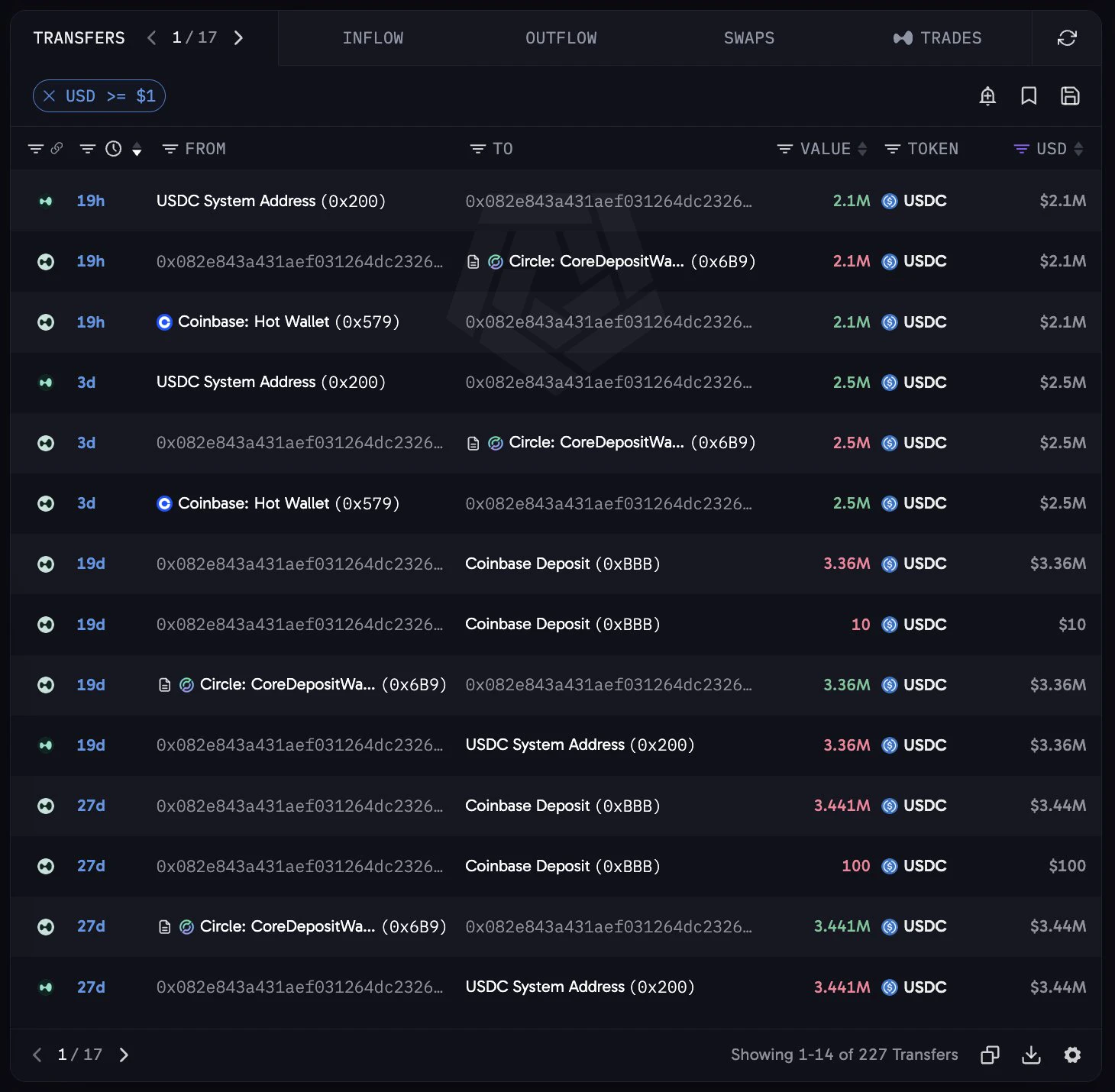Go to next page in top pager
The image size is (1115, 1092).
click(x=238, y=38)
